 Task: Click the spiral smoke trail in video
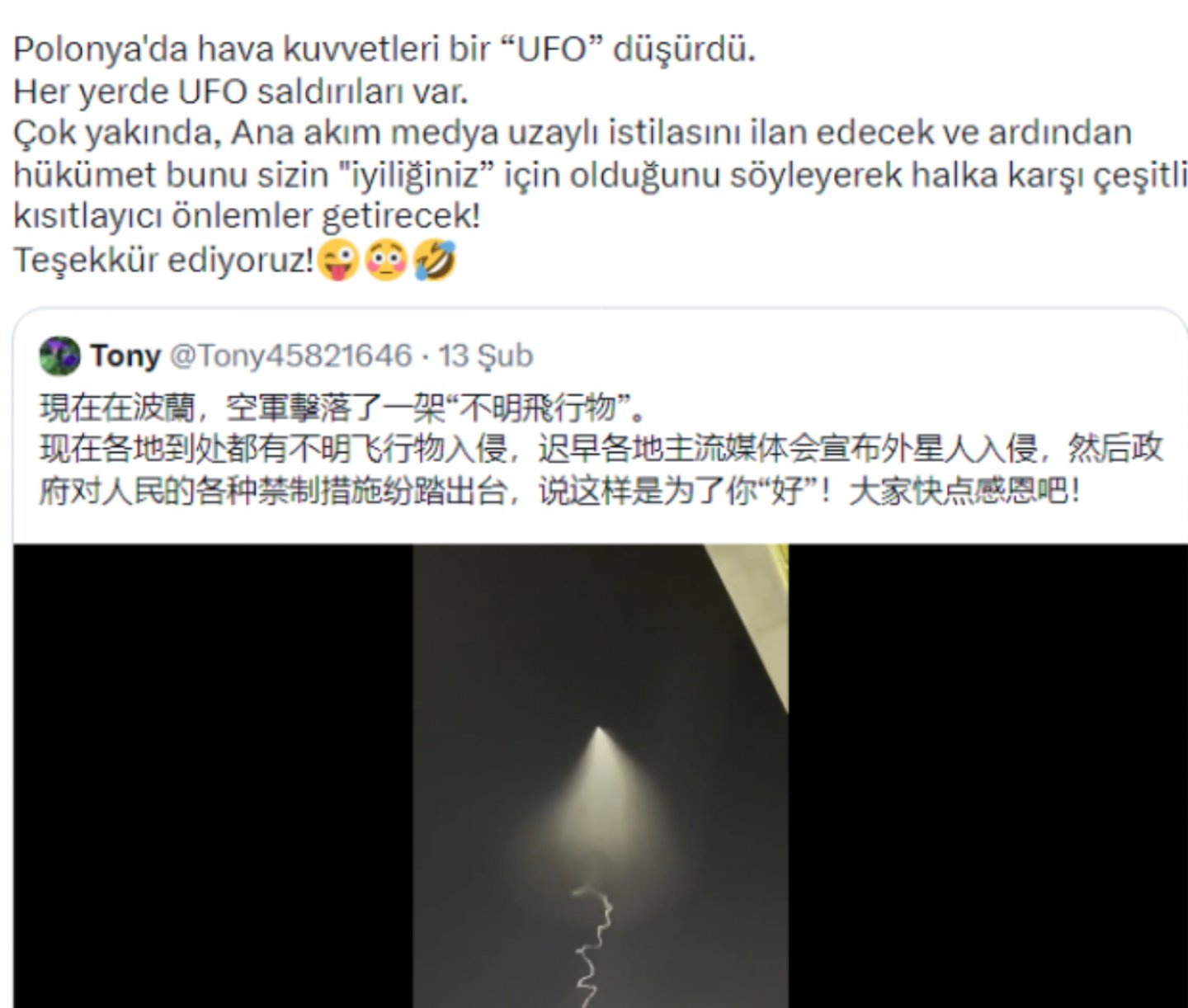(594, 947)
